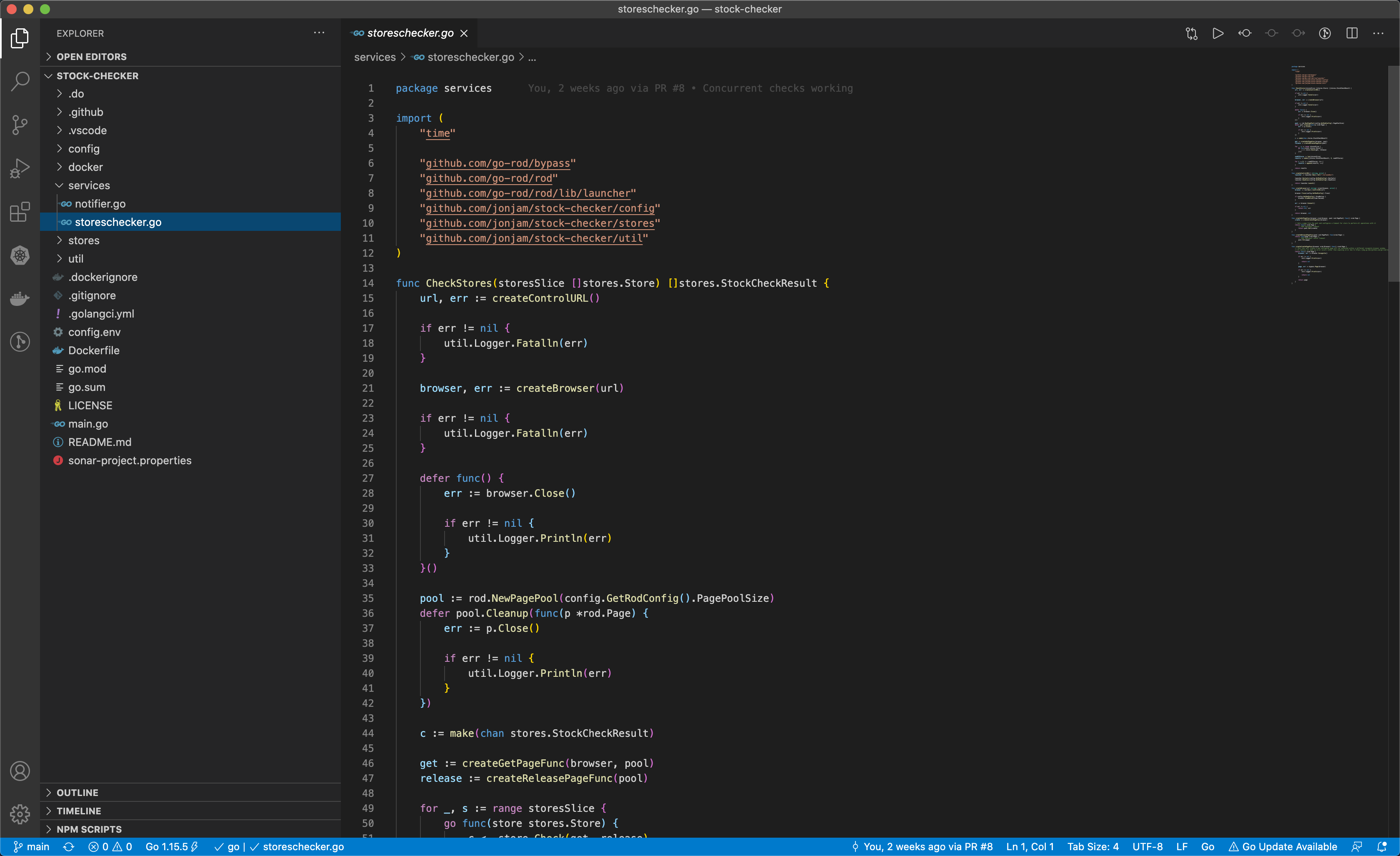Change UTF-8 encoding in status bar

[x=1147, y=847]
